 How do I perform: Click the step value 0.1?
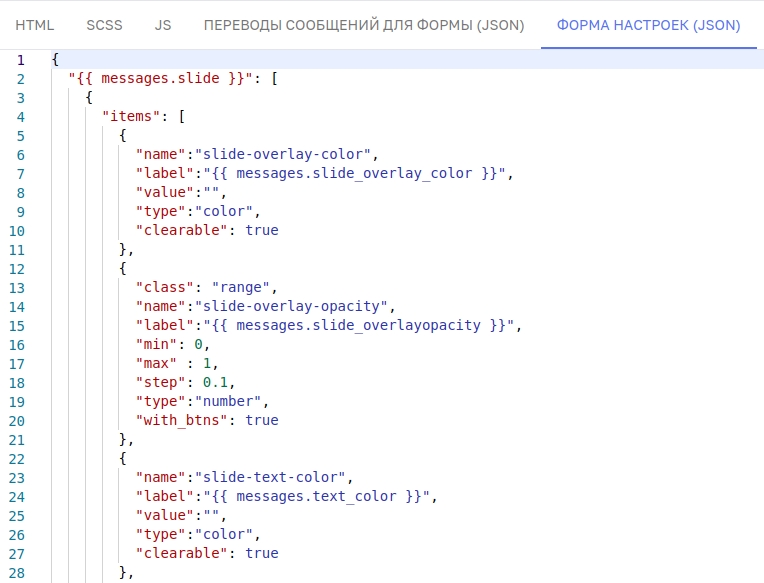click(215, 382)
